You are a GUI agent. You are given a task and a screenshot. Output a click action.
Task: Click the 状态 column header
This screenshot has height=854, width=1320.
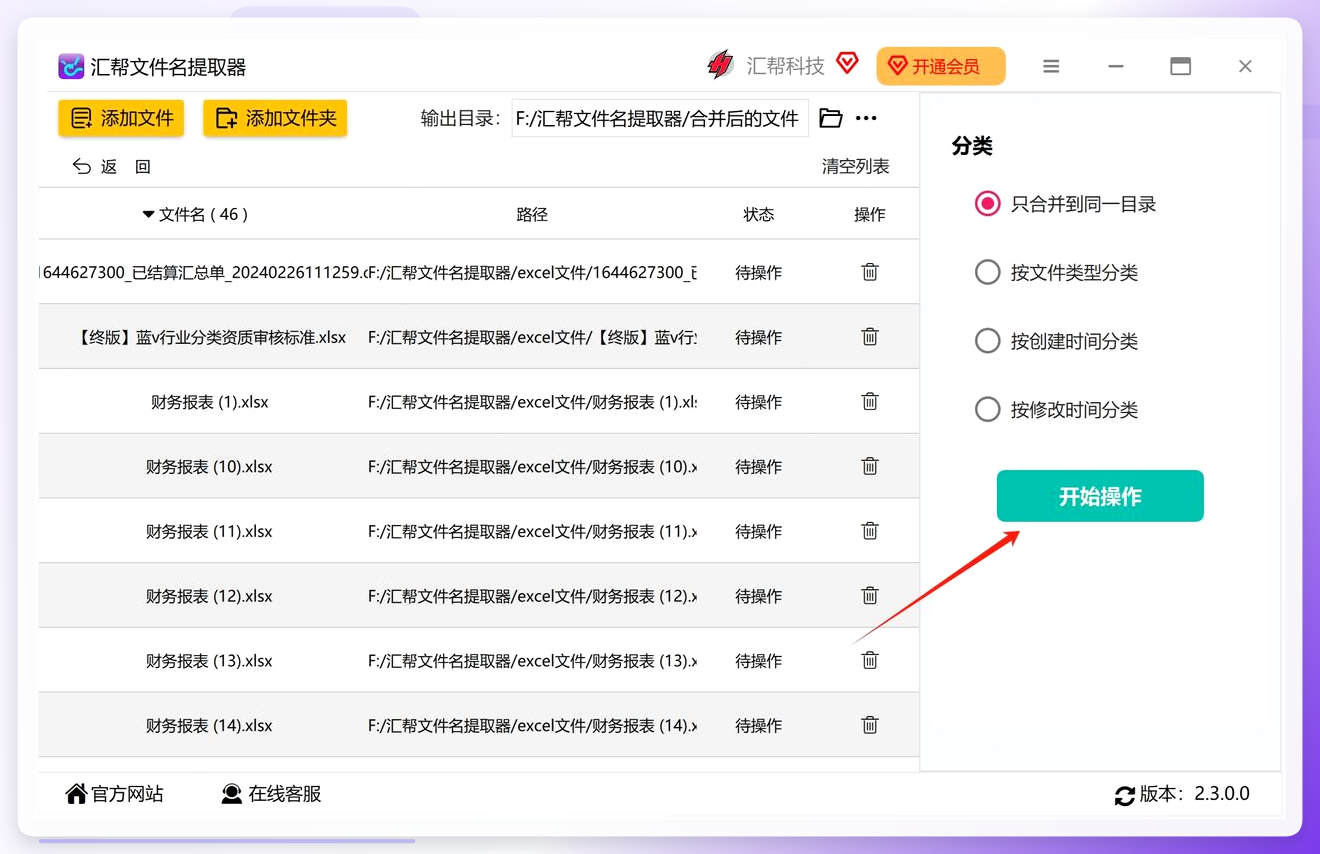[x=759, y=214]
